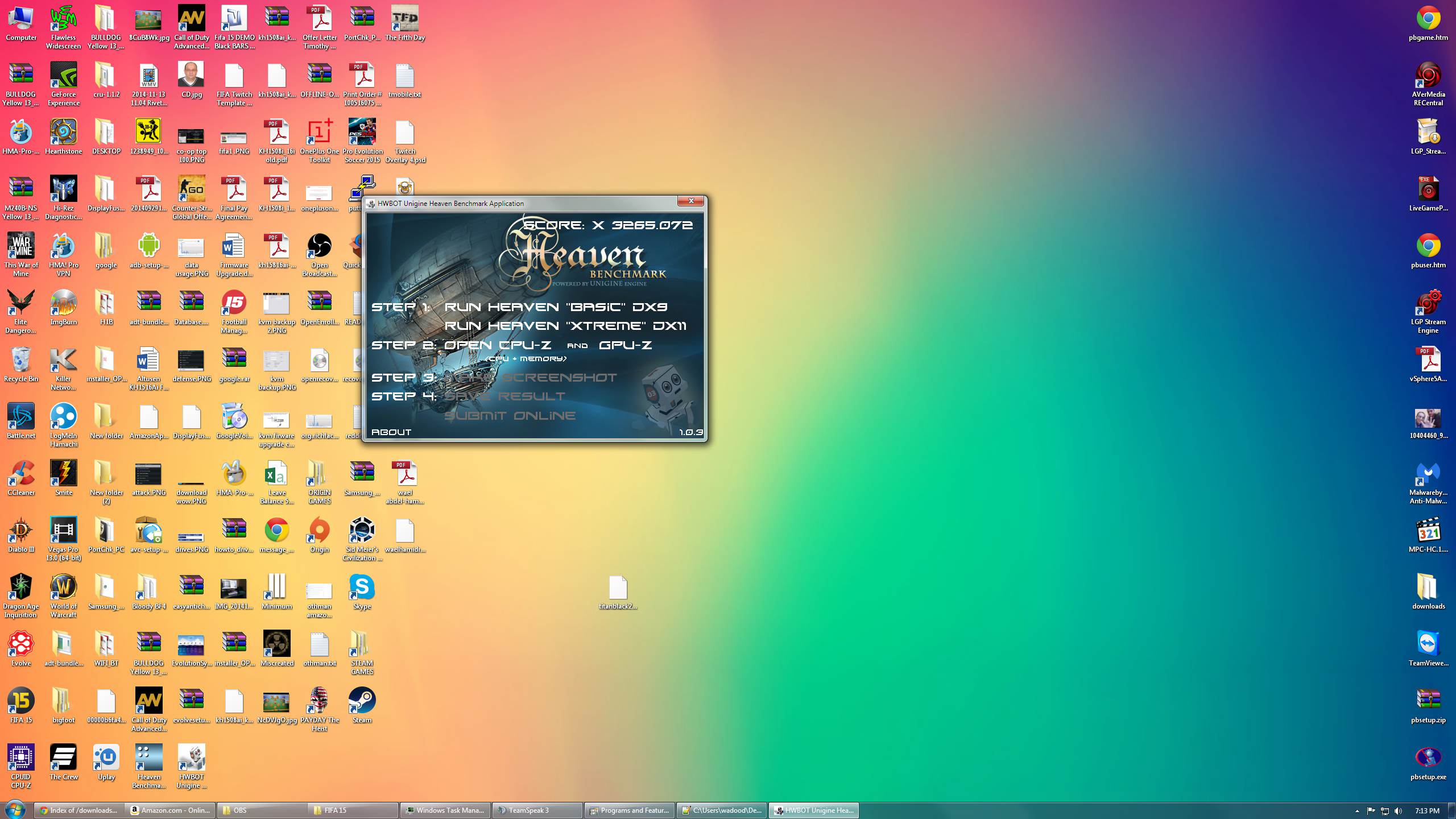Switch to FIFA 15 taskbar folder window
1456x819 pixels.
(354, 810)
